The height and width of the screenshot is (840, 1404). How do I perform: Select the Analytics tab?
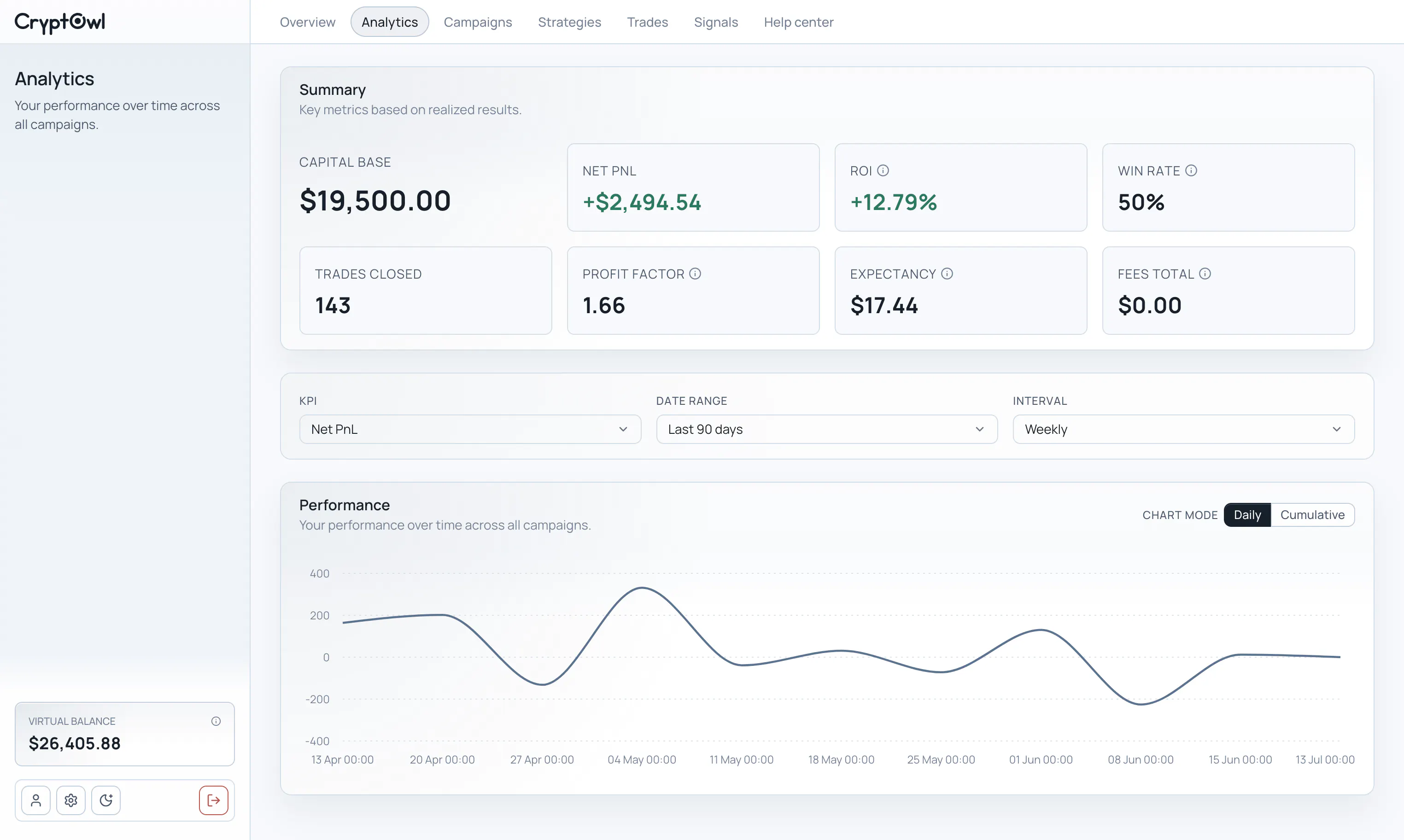point(390,22)
